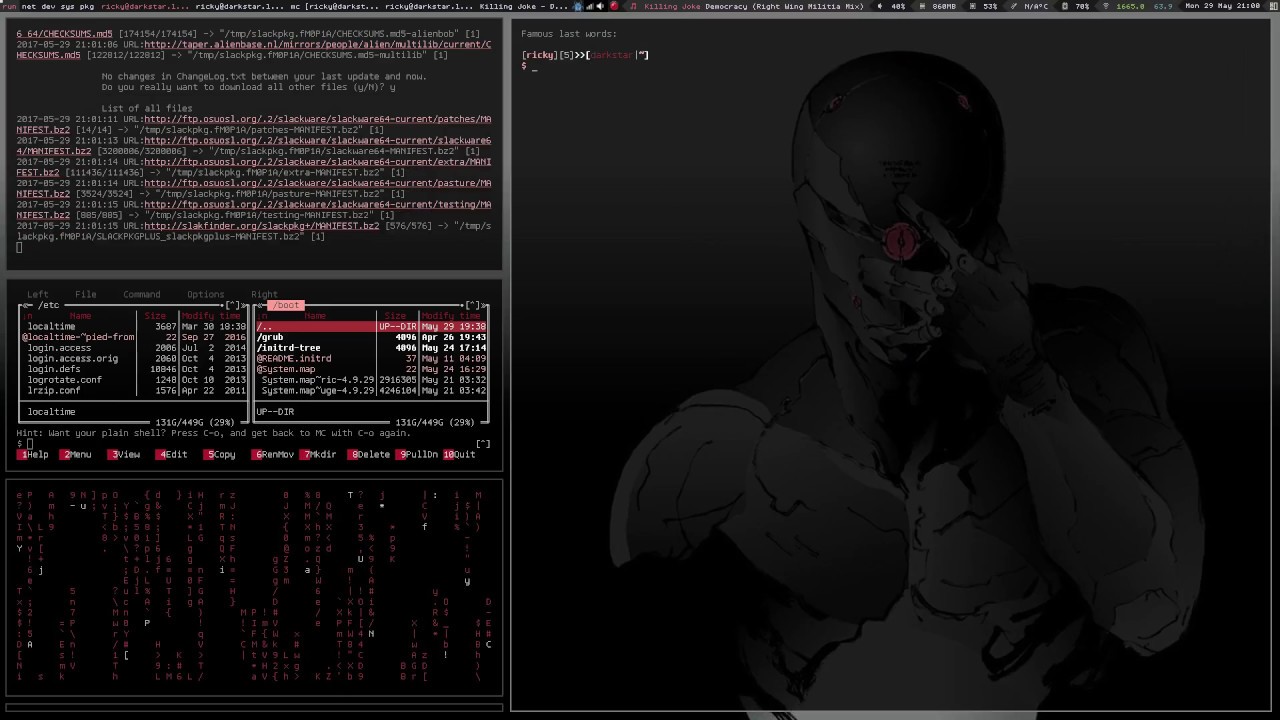This screenshot has height=720, width=1280.
Task: Click the /boot panel path title
Action: point(287,305)
